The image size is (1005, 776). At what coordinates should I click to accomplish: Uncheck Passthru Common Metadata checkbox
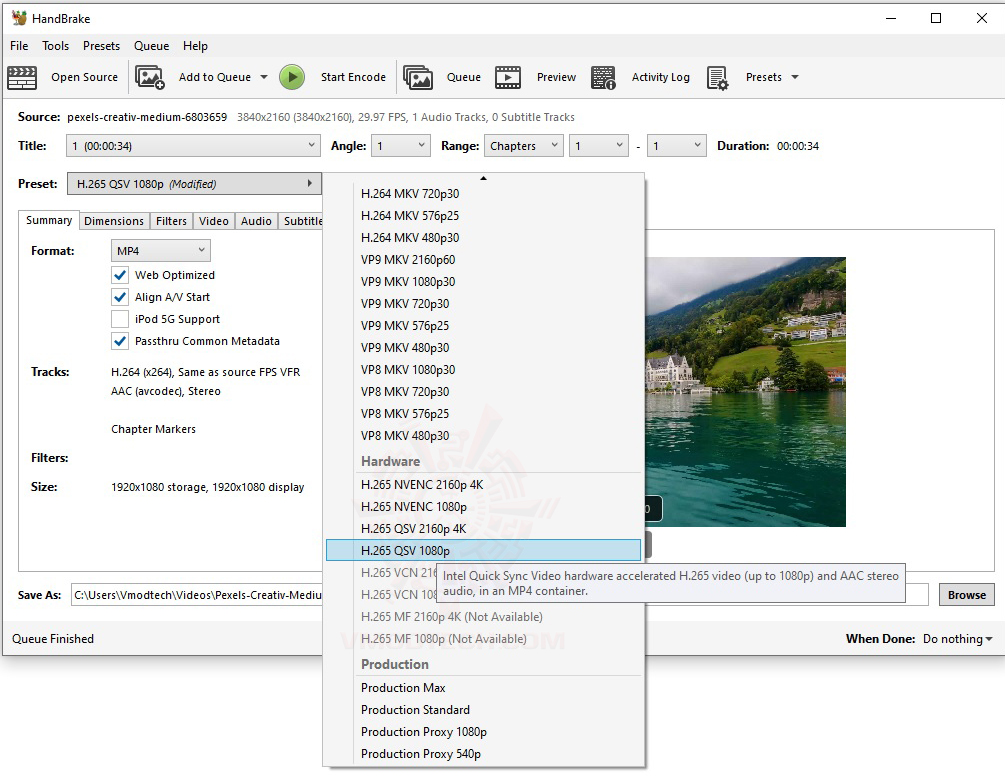tap(120, 341)
